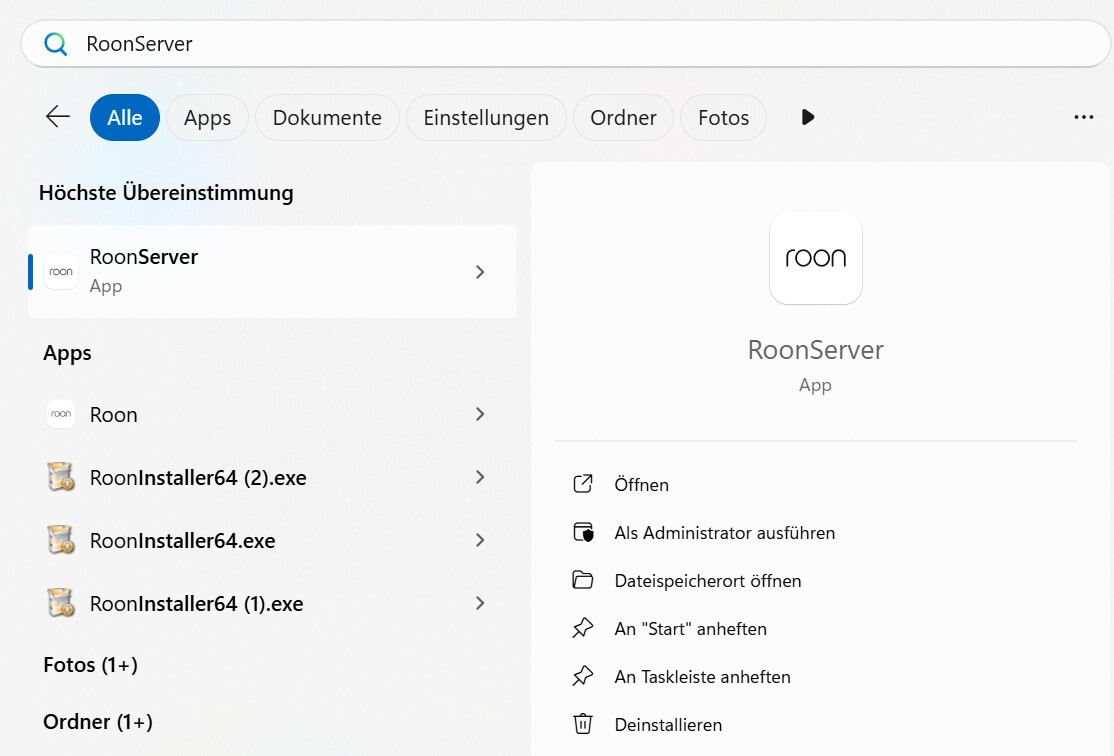The height and width of the screenshot is (756, 1114).
Task: Click the pin icon next to An Taskleiste anheften
Action: click(583, 676)
